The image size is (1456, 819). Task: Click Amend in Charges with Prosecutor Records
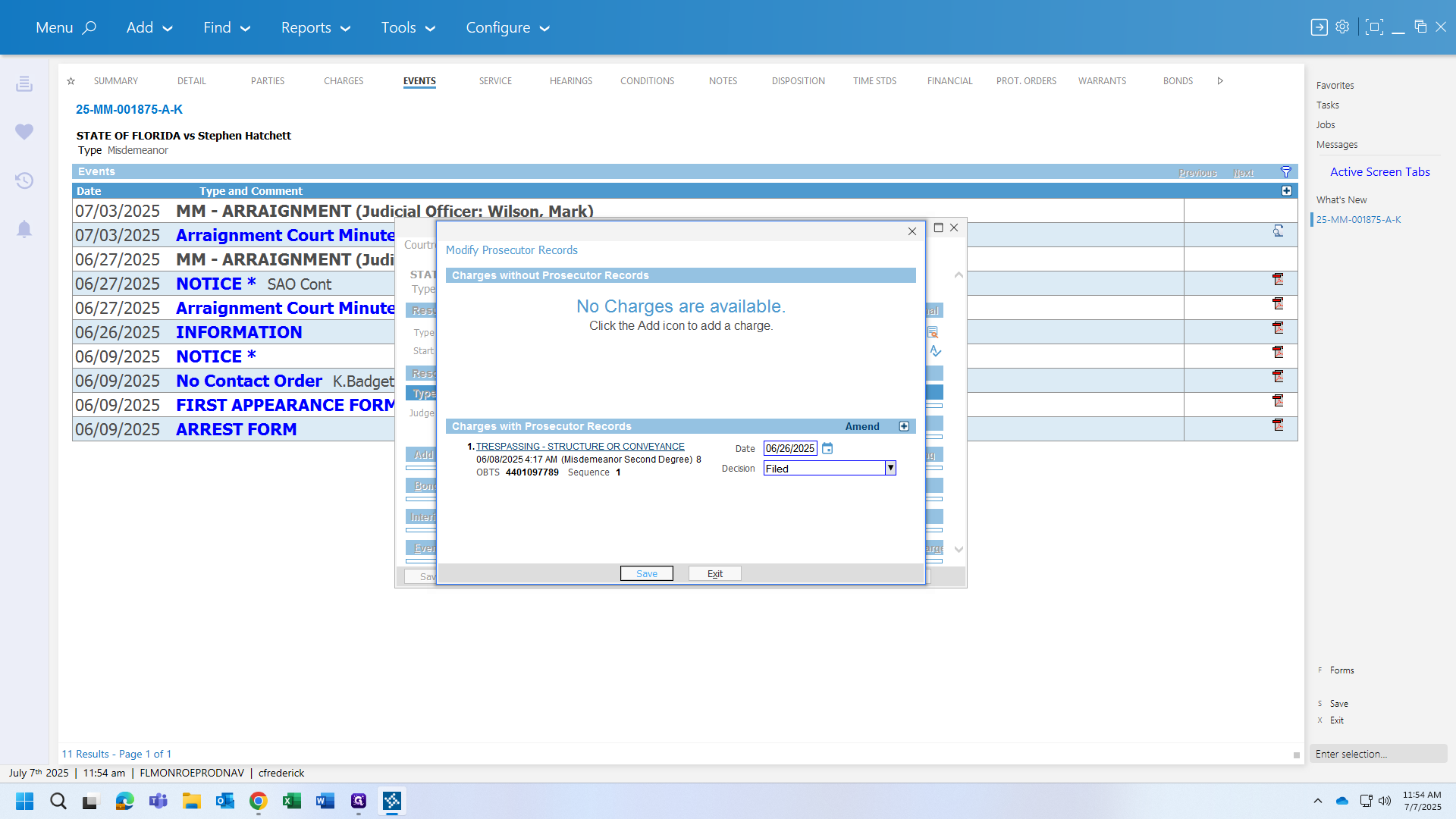[862, 426]
